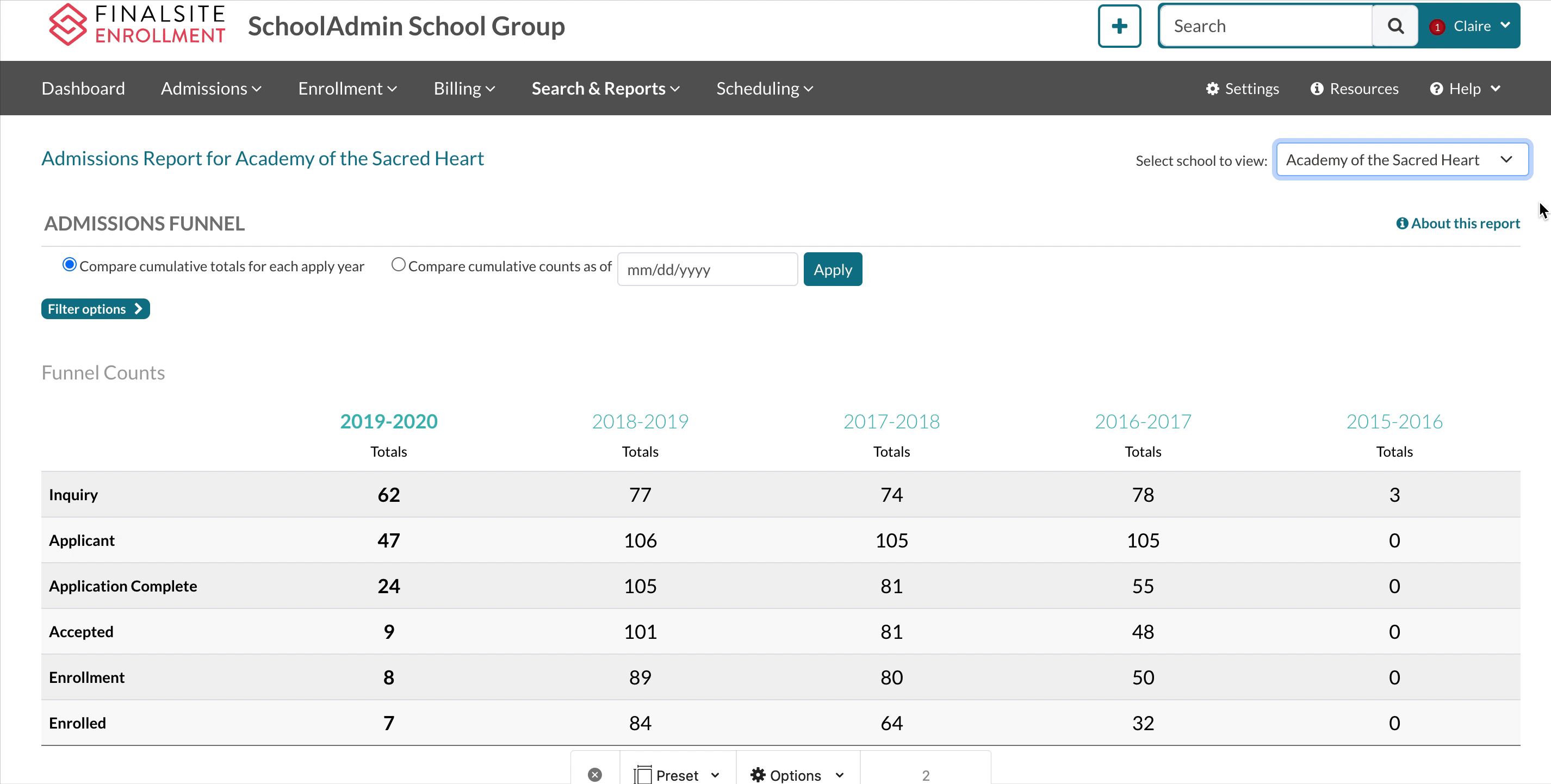Open Resources info link
This screenshot has width=1551, height=784.
click(1354, 89)
